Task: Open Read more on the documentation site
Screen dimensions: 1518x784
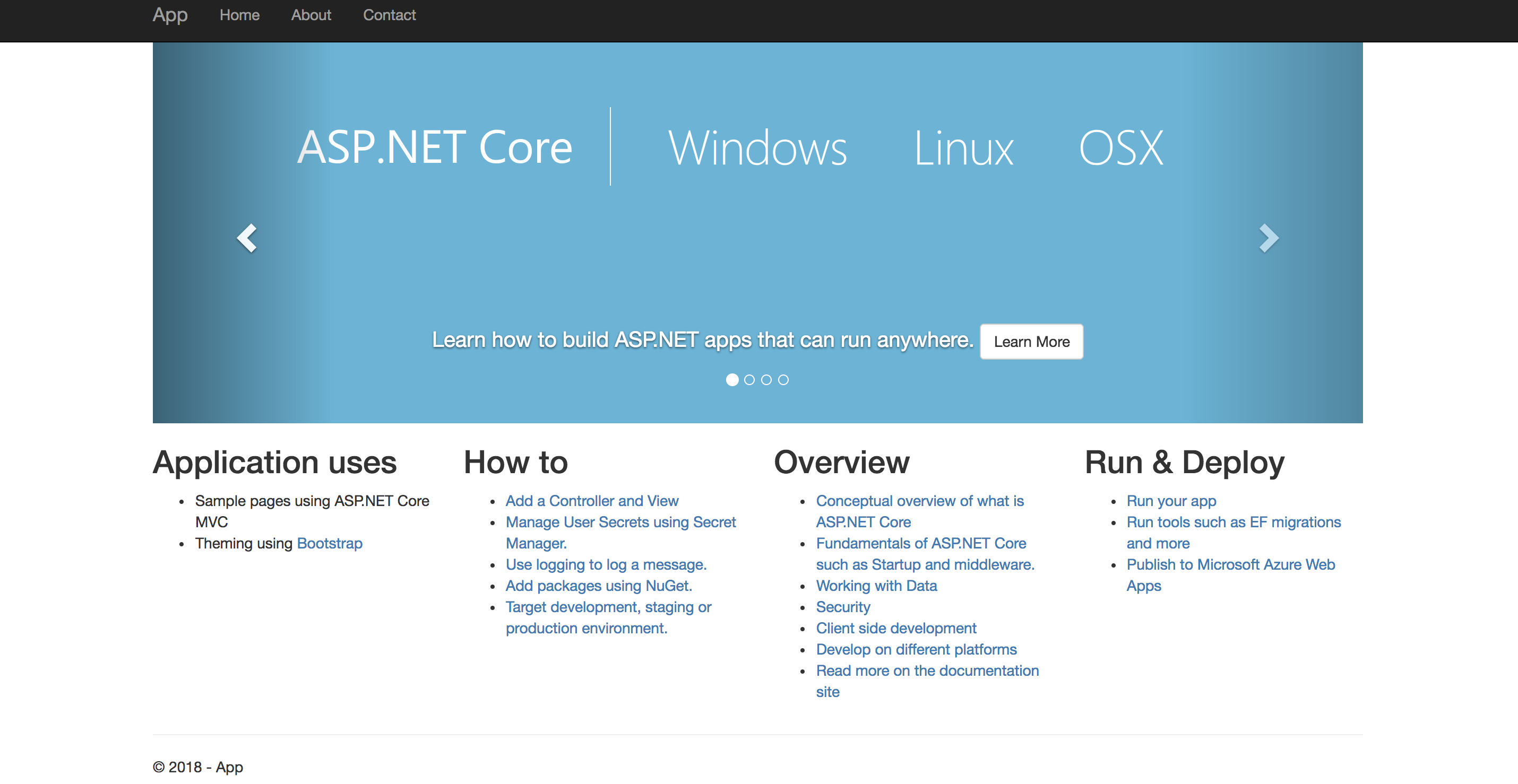Action: 927,681
